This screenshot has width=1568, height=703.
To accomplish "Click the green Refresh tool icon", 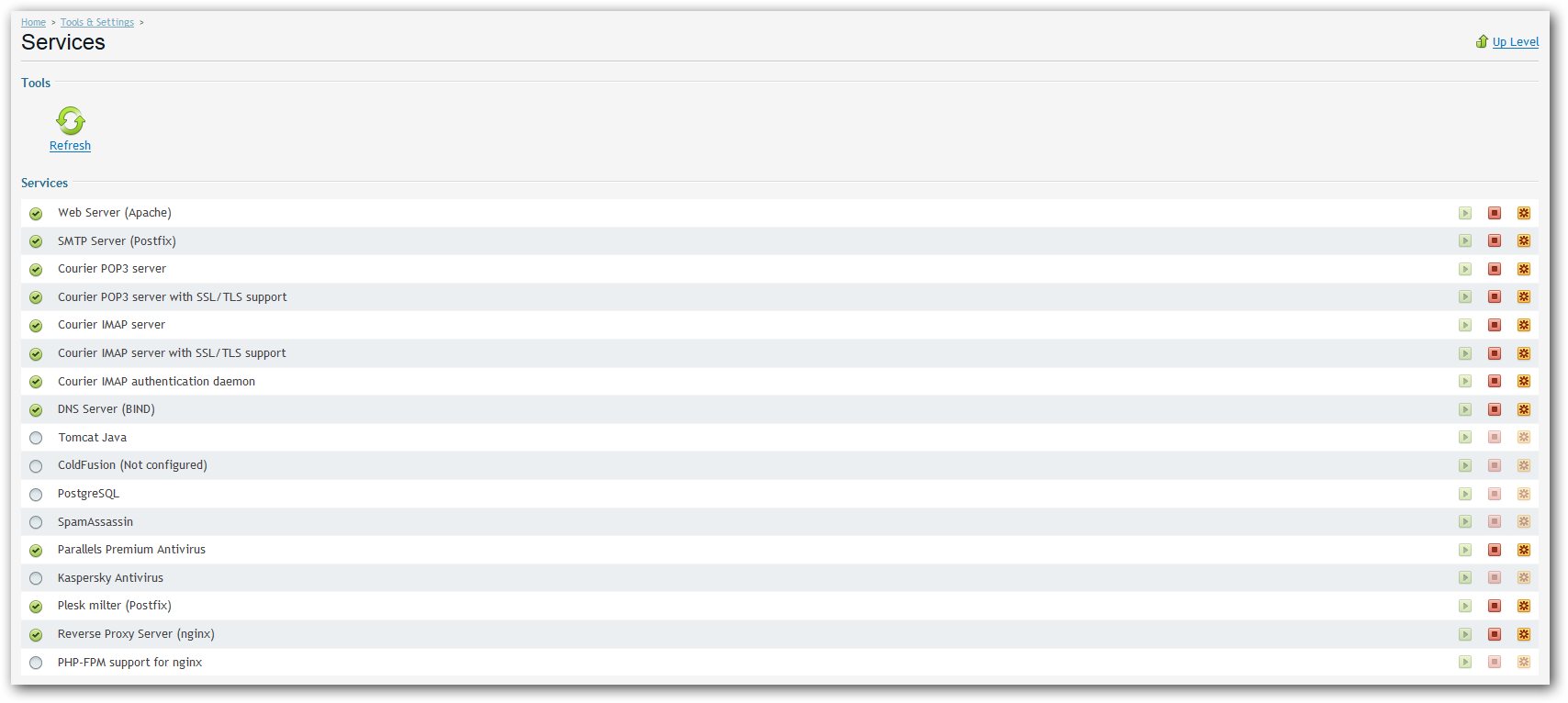I will [x=71, y=120].
